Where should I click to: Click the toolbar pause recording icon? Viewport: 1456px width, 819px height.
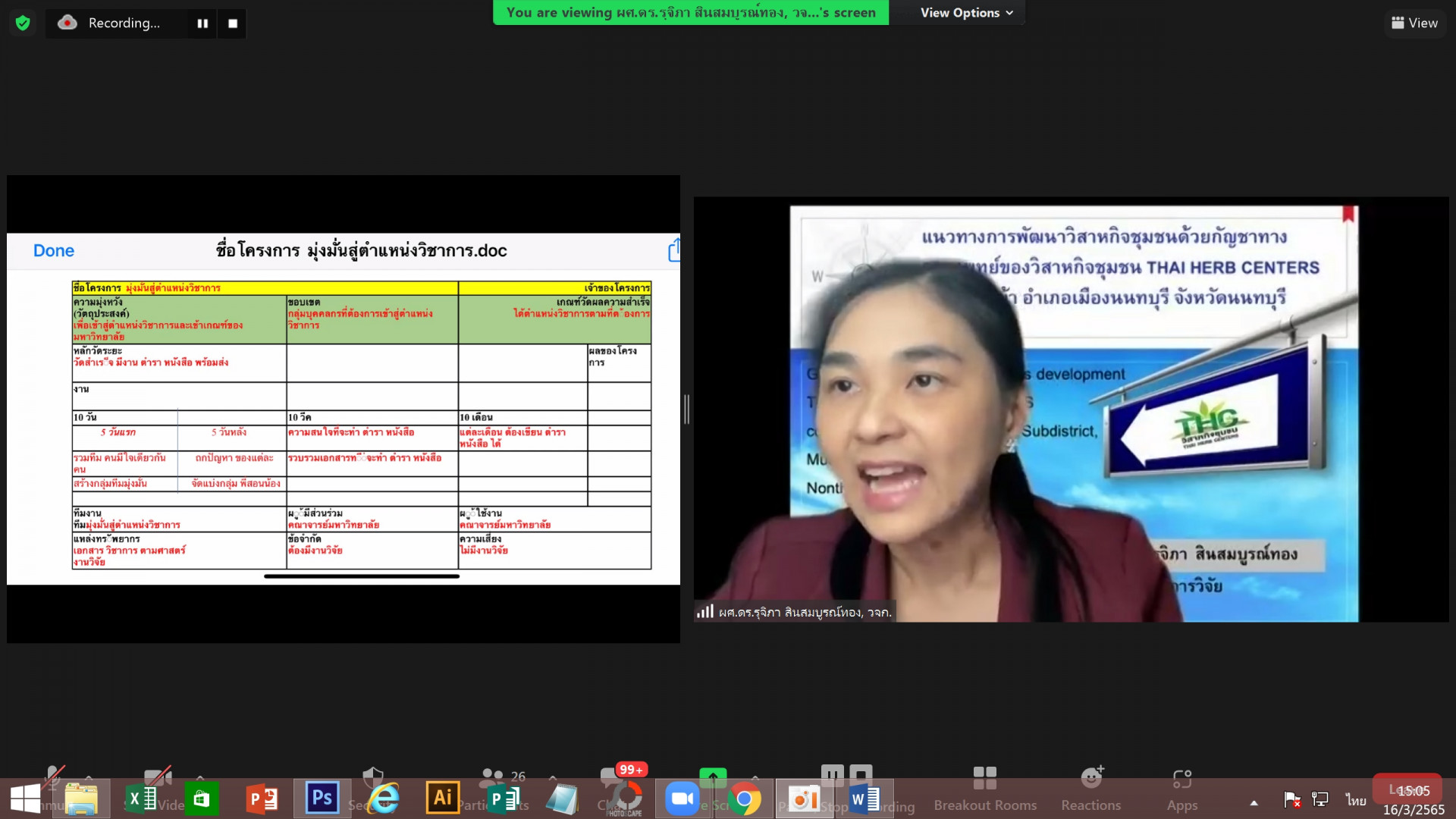coord(832,774)
